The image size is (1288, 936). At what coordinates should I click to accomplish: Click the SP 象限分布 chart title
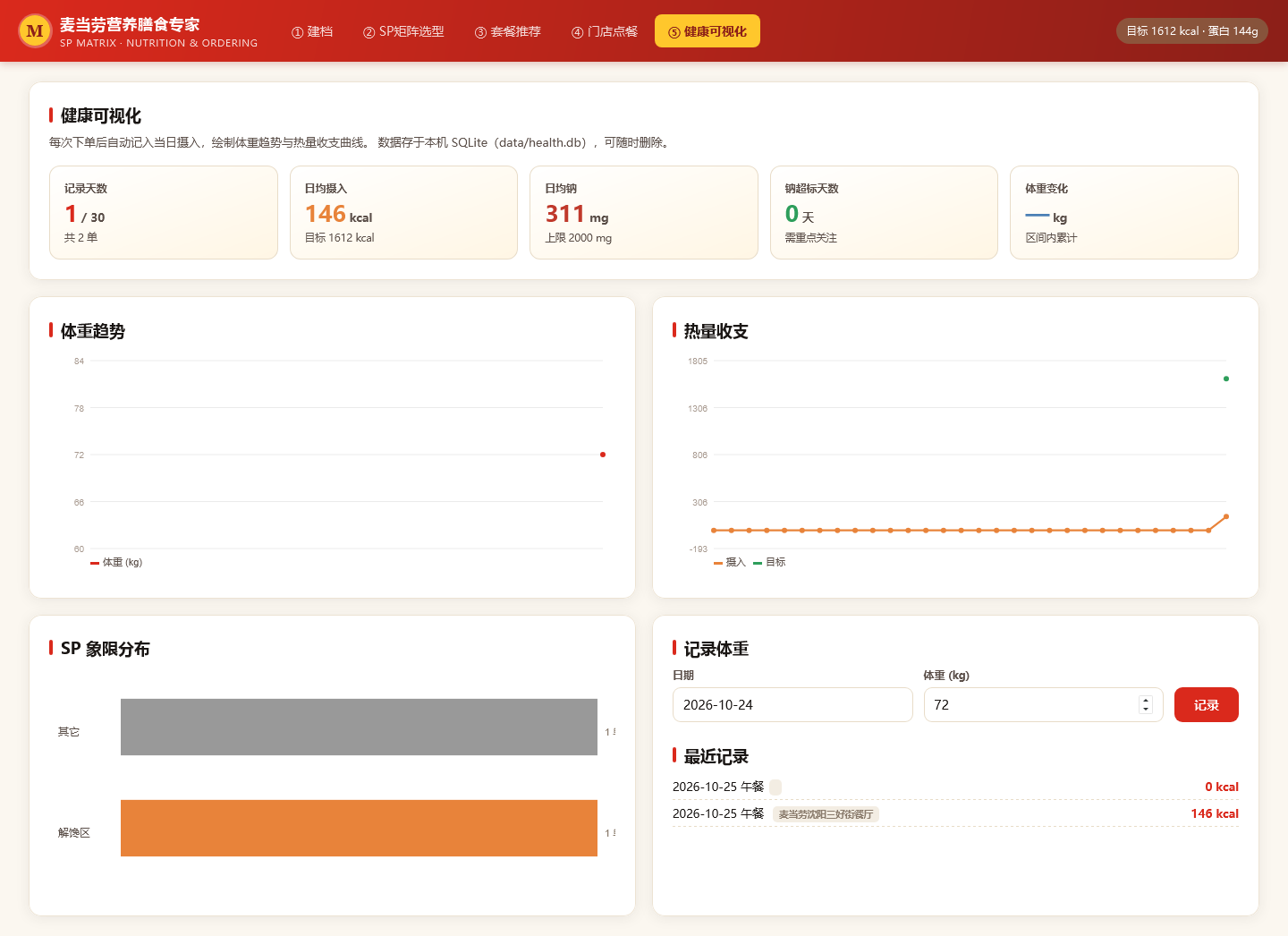coord(106,649)
